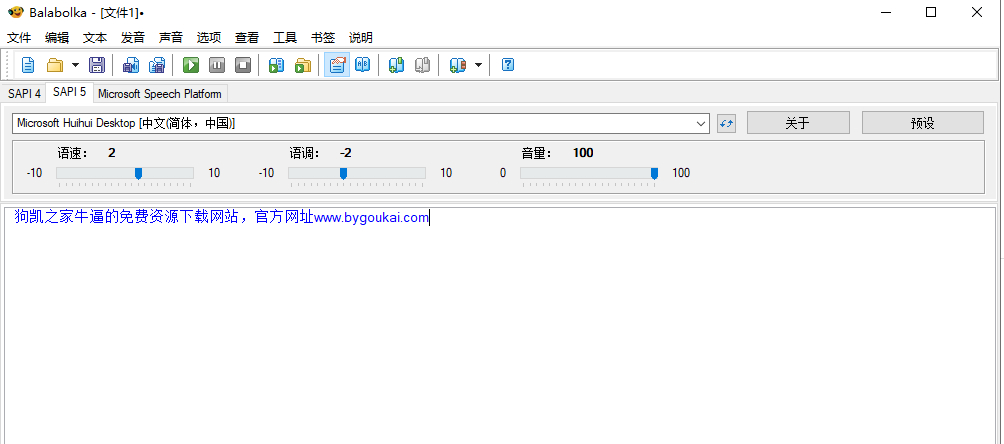Viewport: 1004px width, 444px height.
Task: Open the 声音 menu
Action: coord(171,38)
